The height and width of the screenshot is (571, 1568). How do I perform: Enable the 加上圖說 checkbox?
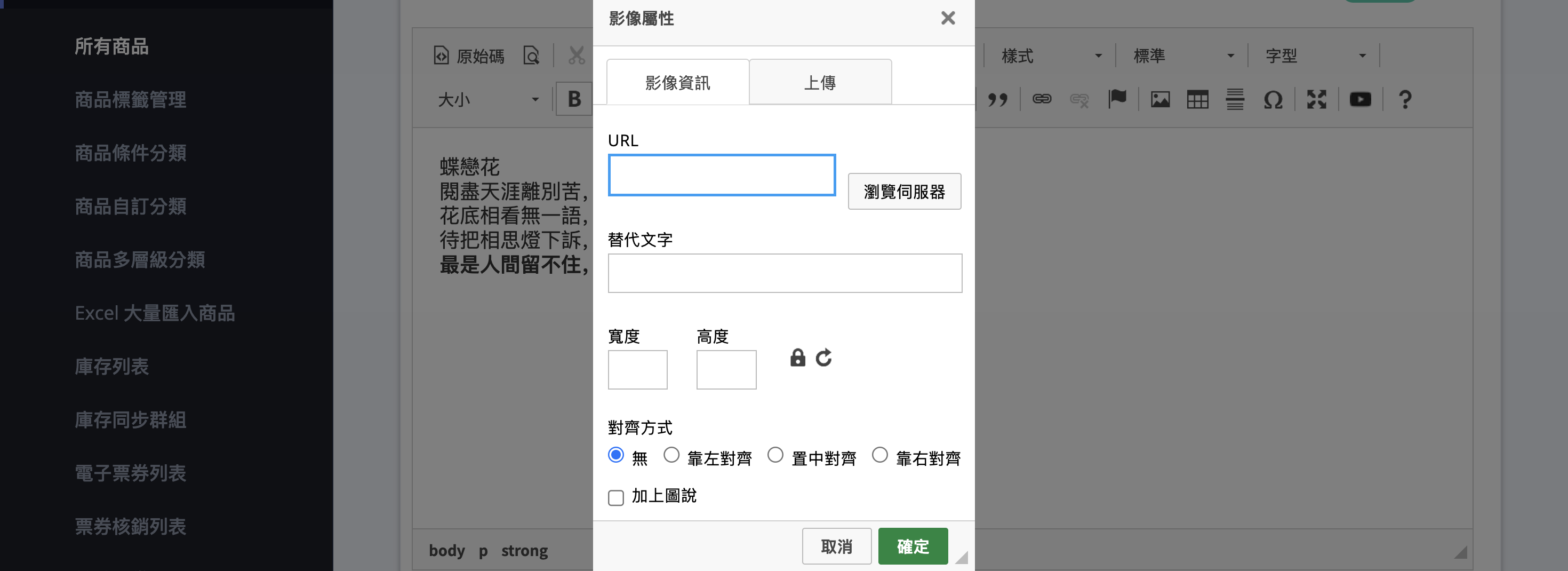[616, 497]
